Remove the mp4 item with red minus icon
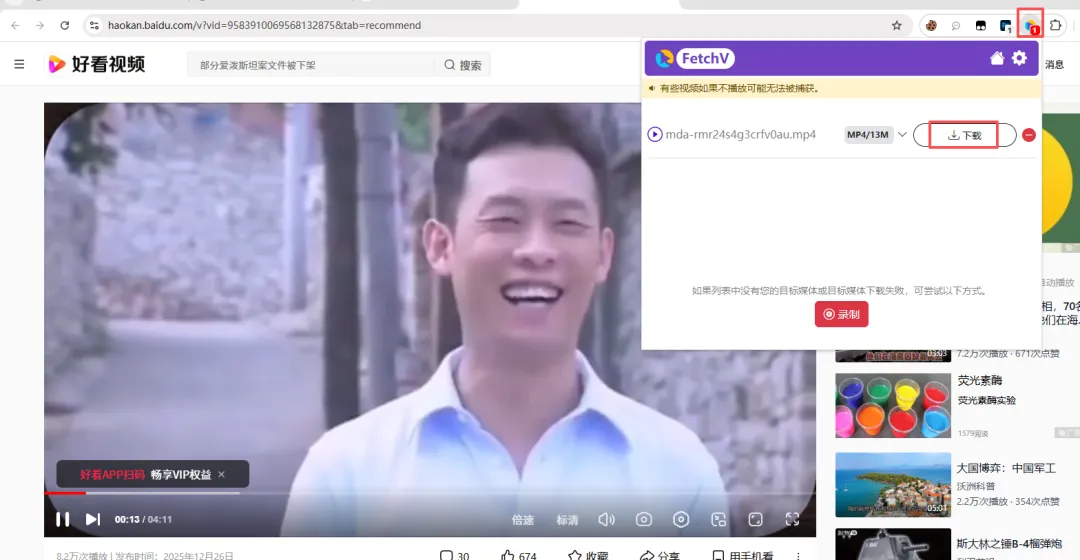 coord(1029,135)
